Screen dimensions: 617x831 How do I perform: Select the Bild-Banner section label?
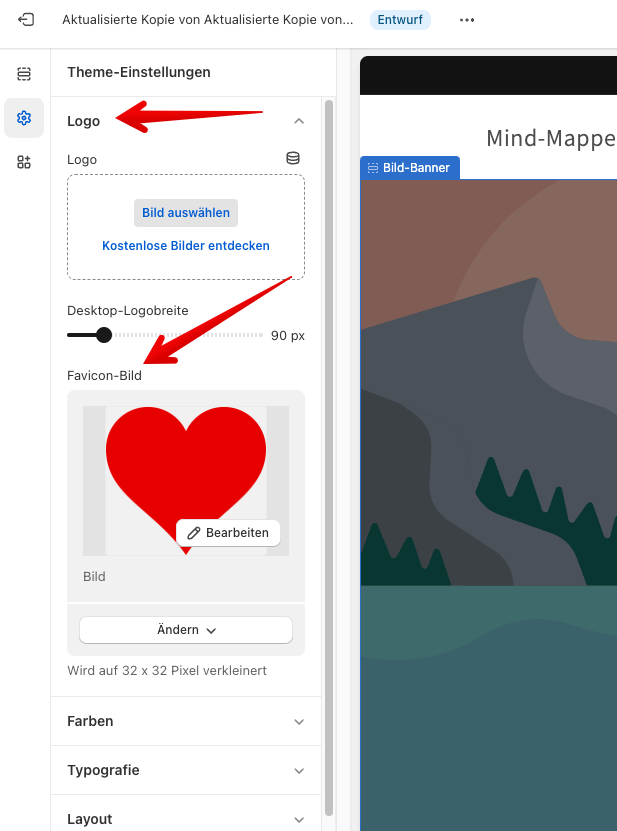click(x=410, y=167)
